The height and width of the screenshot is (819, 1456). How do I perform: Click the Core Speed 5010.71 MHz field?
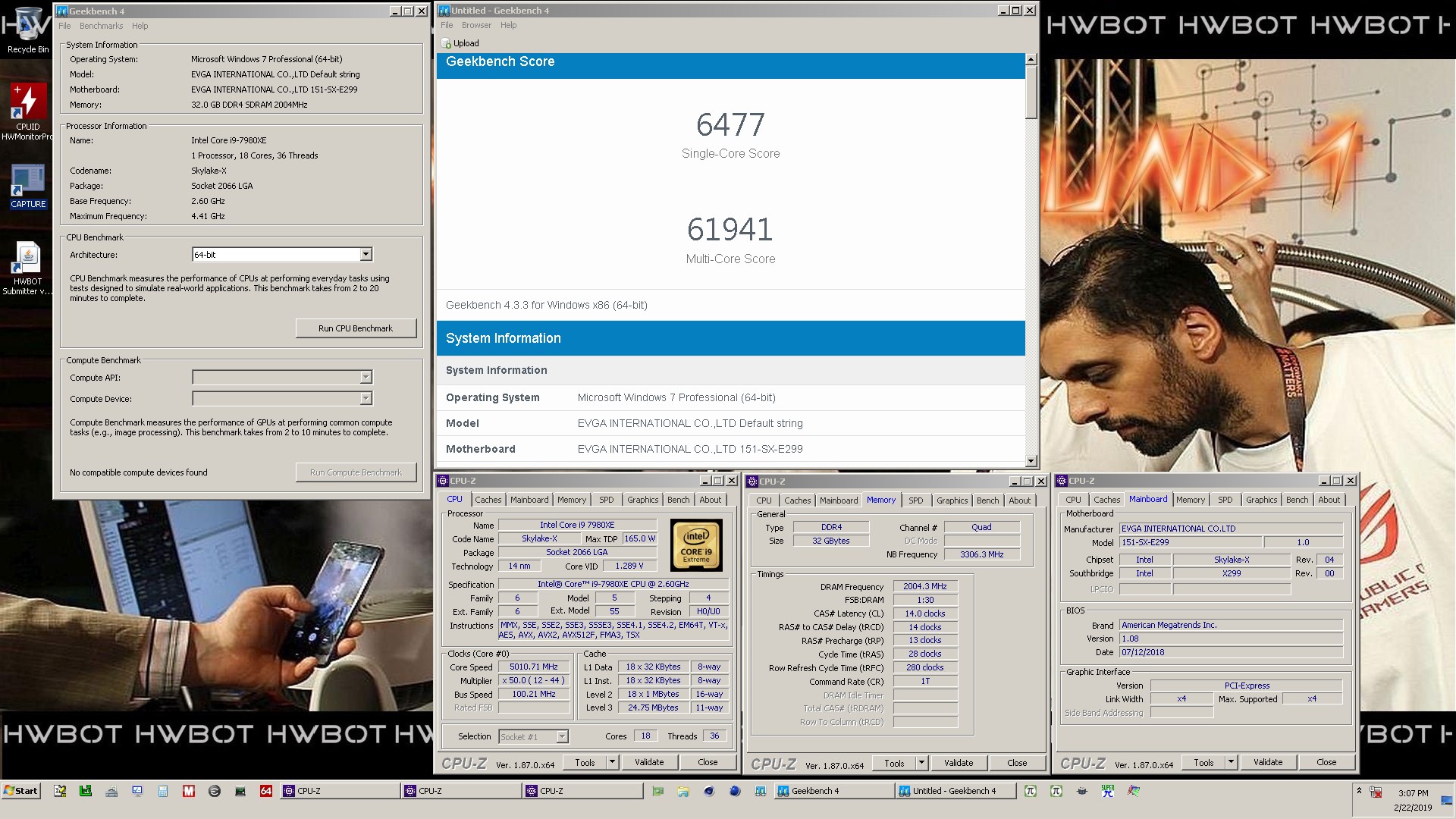pyautogui.click(x=534, y=667)
